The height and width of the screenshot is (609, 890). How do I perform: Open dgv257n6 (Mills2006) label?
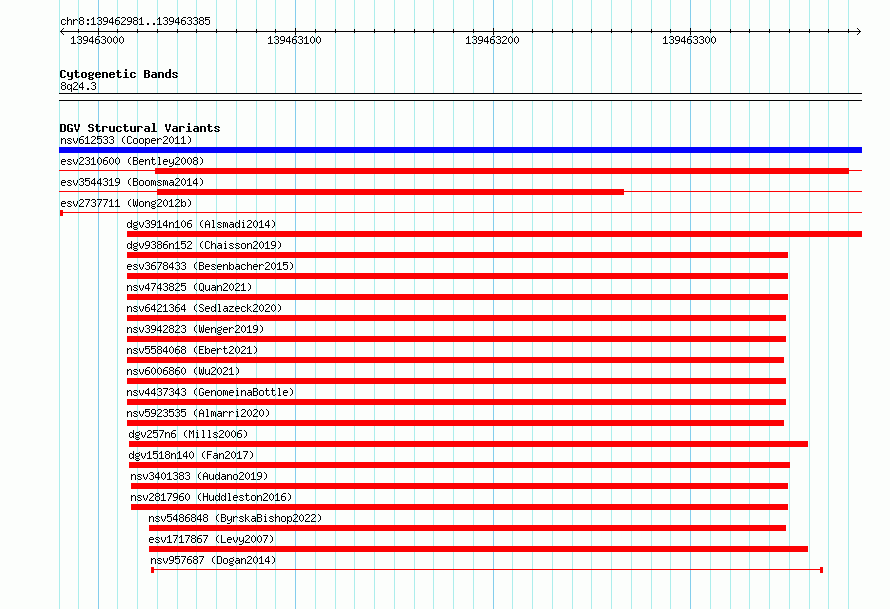tap(188, 434)
